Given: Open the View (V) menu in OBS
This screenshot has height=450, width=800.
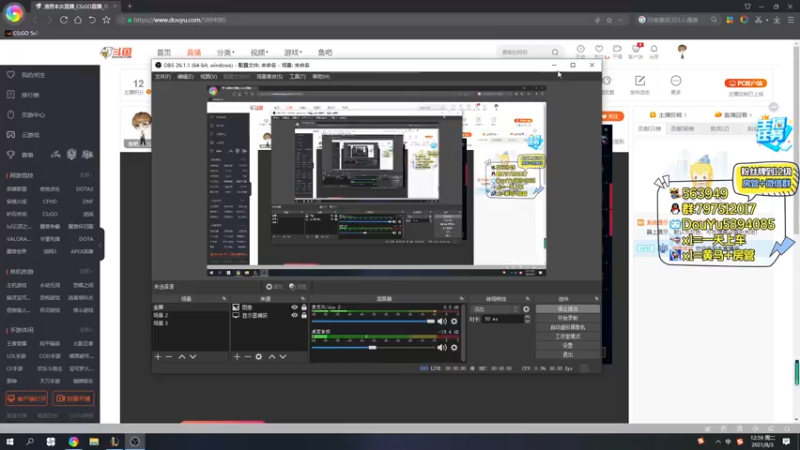Looking at the screenshot, I should pos(209,77).
